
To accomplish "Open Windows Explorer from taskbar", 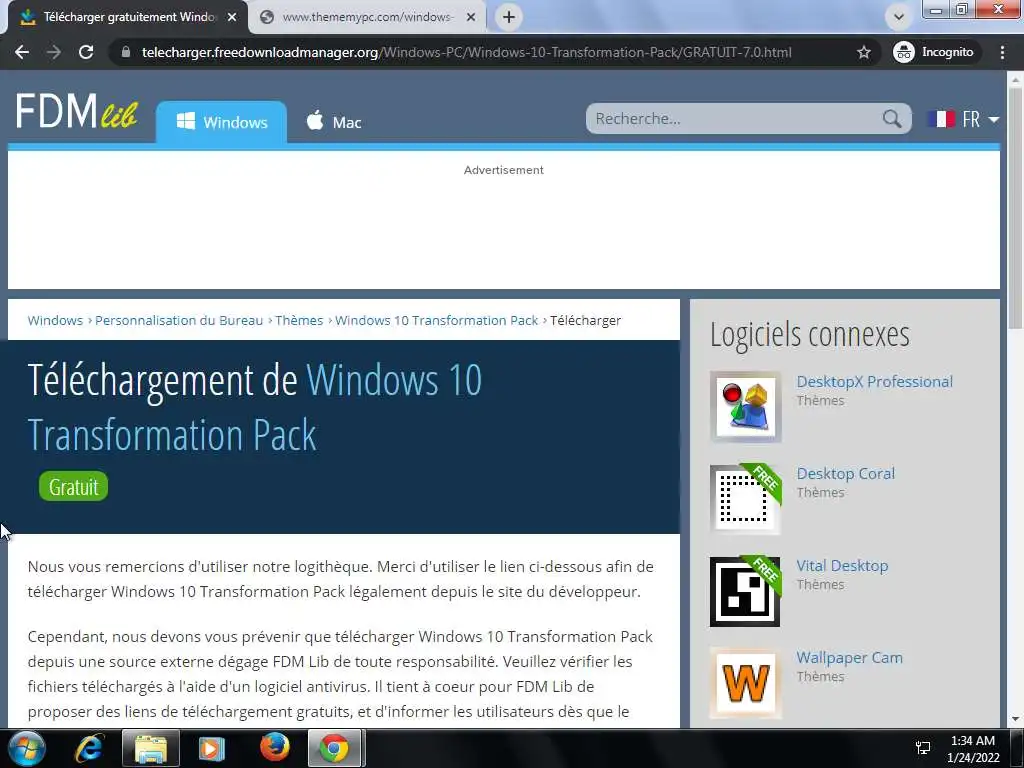I will (x=151, y=748).
